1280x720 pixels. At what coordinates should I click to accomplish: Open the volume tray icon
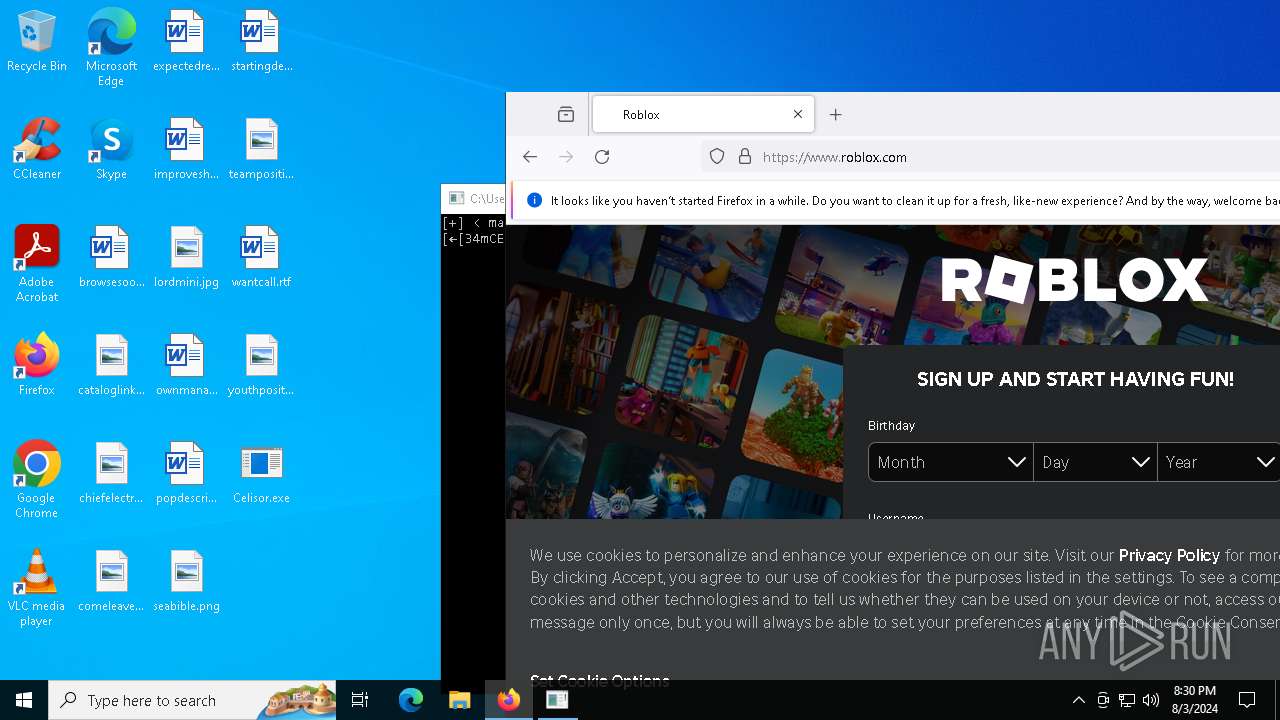(x=1151, y=700)
